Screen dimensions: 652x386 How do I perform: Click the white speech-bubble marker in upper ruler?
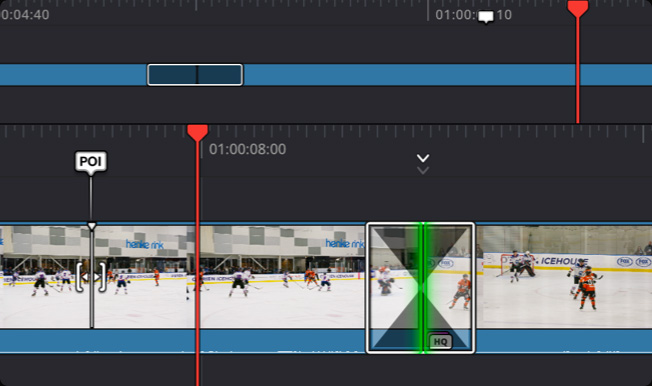coord(486,17)
